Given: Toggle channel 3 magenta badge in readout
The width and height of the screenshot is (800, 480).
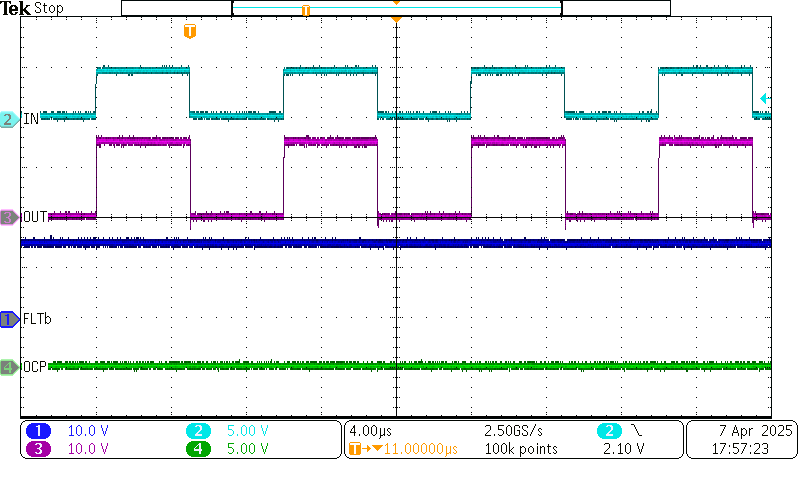Looking at the screenshot, I should pos(38,449).
